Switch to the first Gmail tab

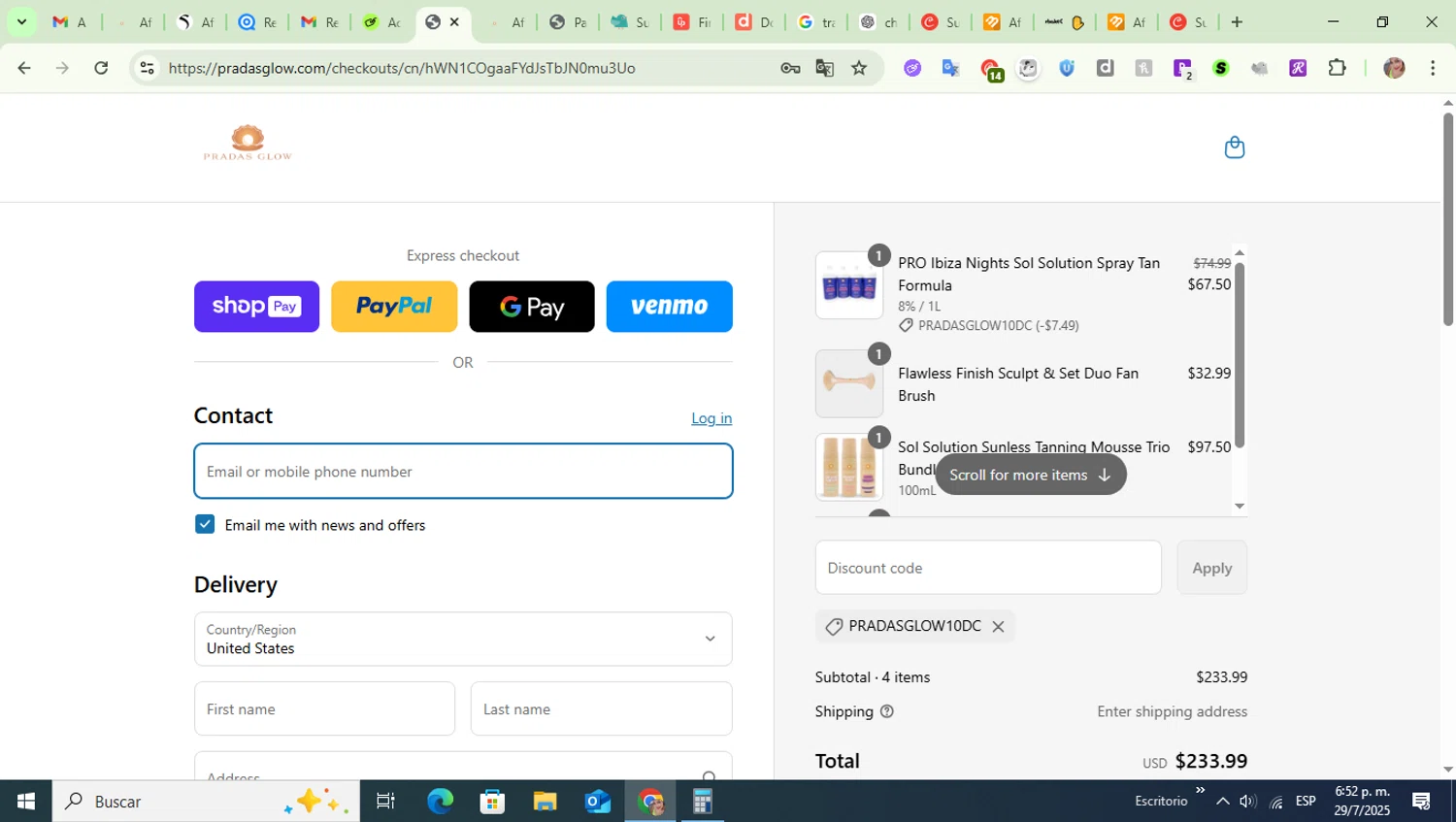(70, 21)
